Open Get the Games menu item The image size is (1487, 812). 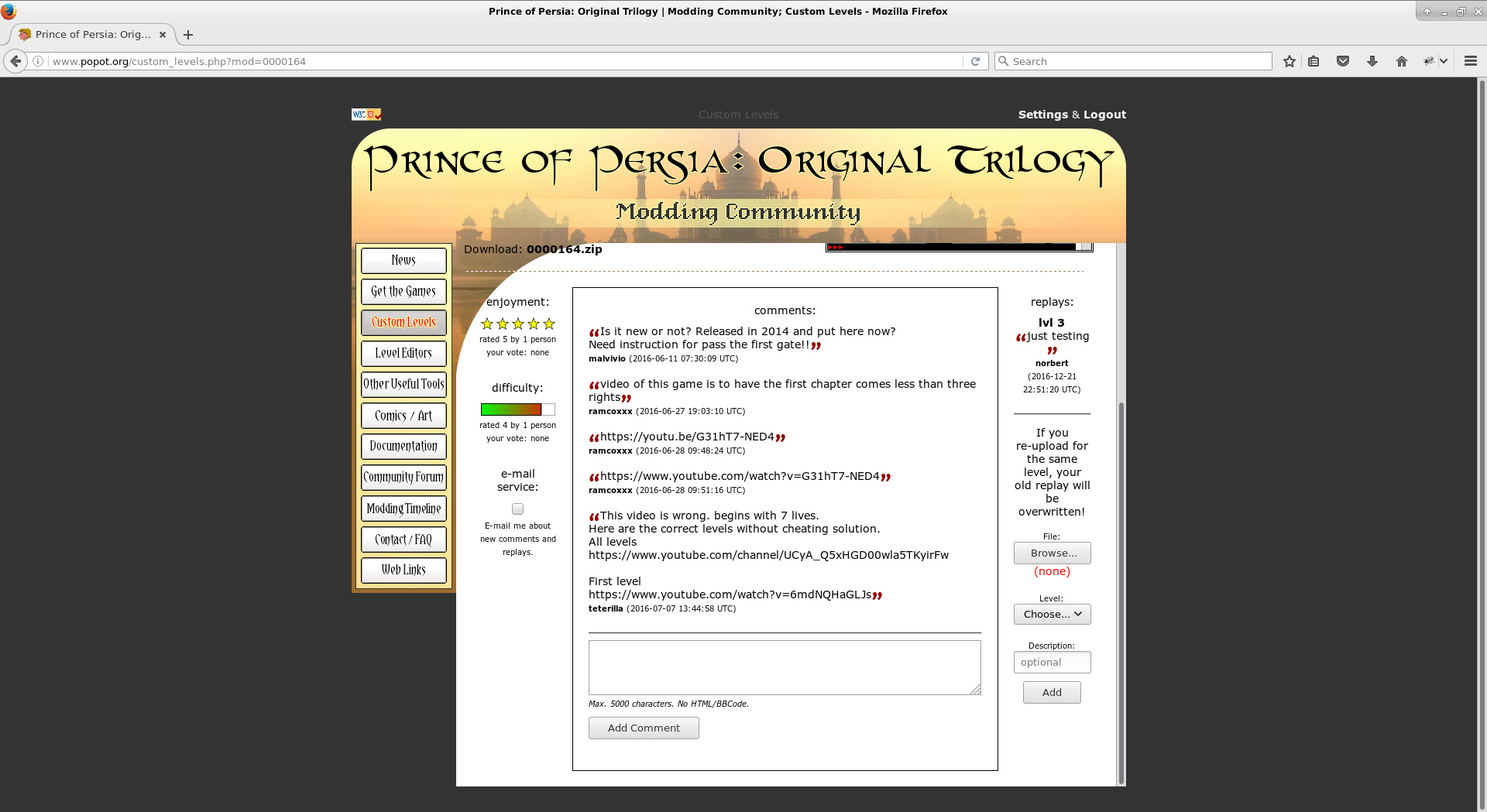coord(404,291)
